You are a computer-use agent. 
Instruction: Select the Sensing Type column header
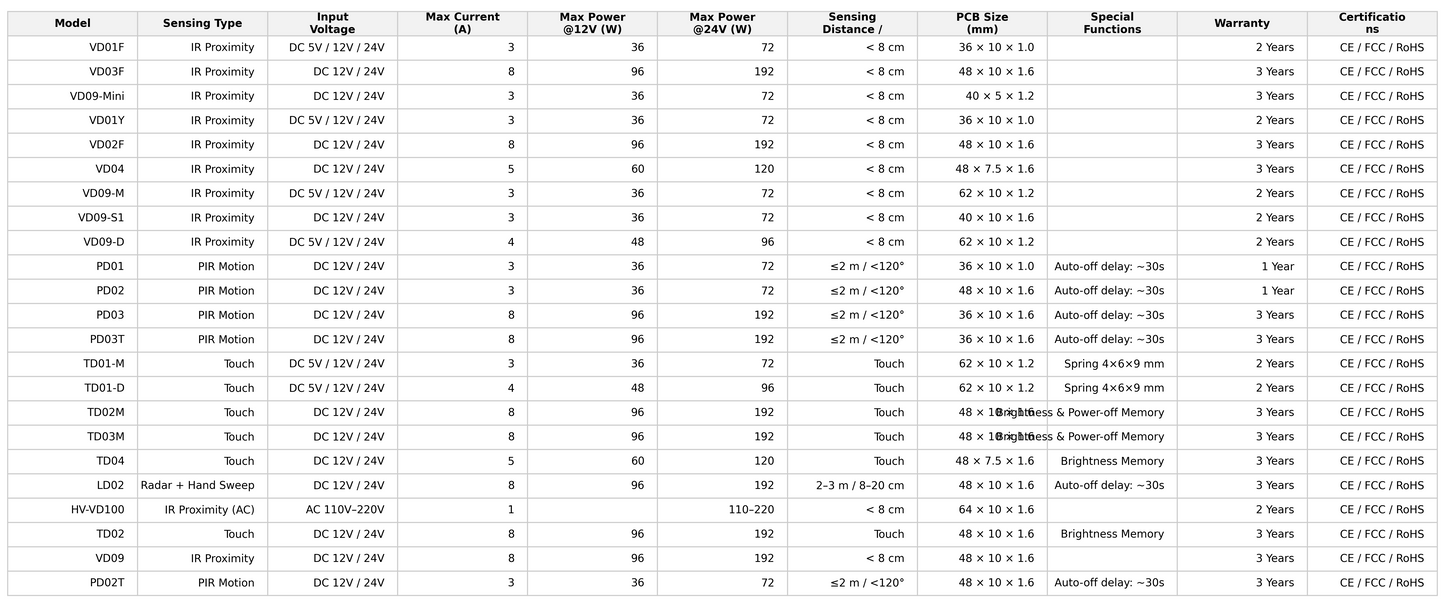(202, 23)
